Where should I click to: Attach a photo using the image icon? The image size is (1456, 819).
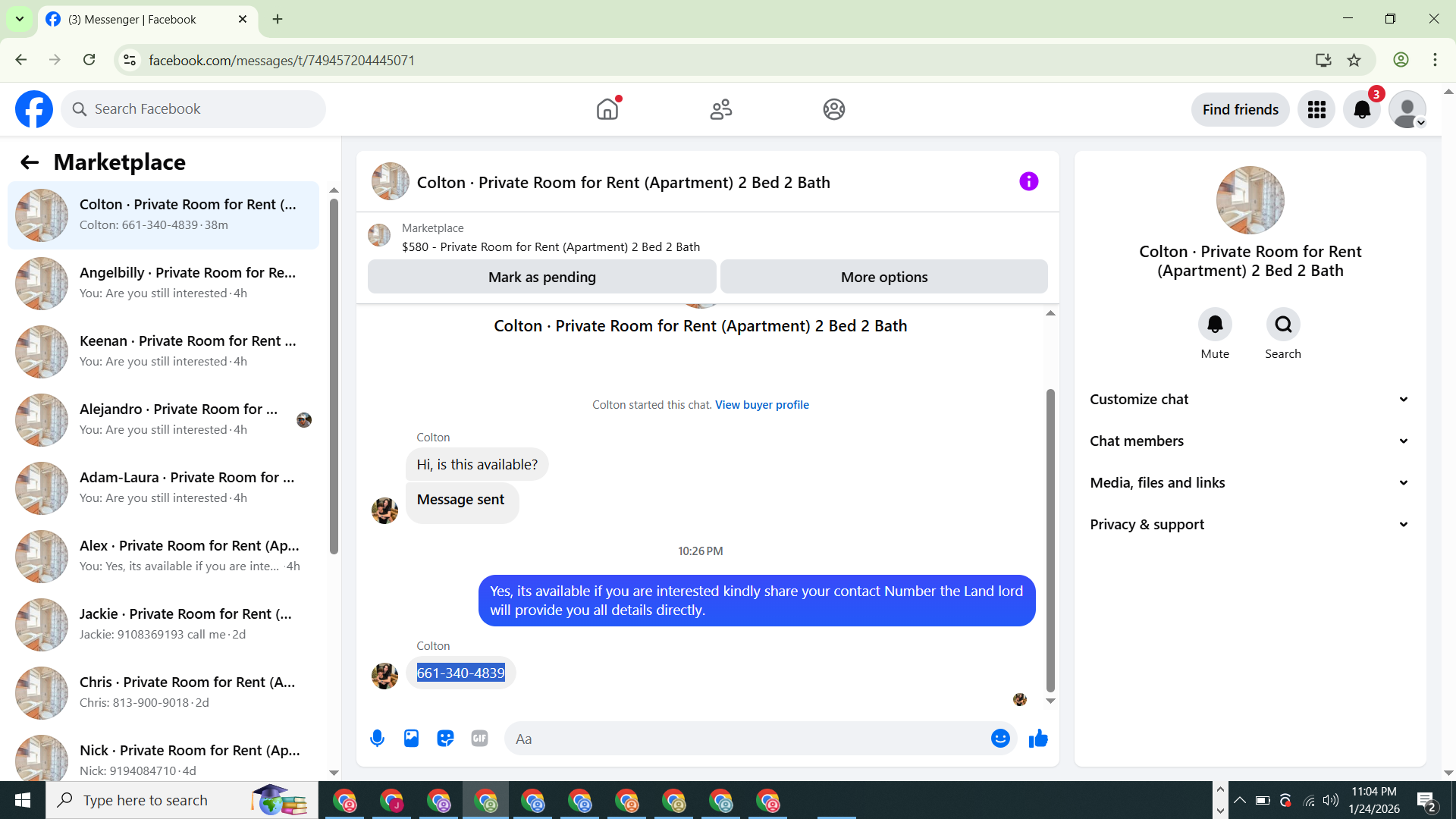coord(411,739)
